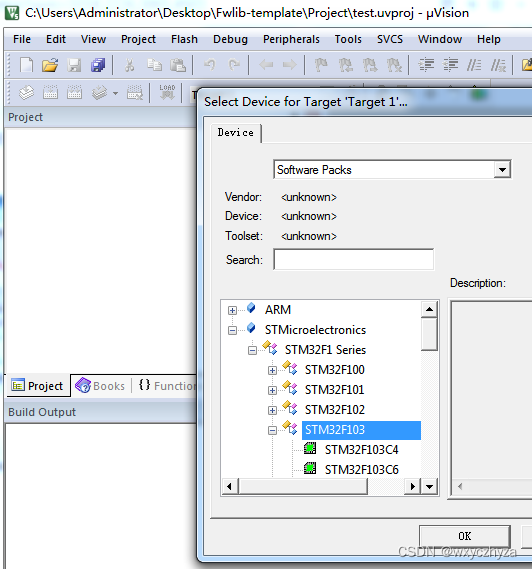Click the Unindent selection icon

[450, 65]
